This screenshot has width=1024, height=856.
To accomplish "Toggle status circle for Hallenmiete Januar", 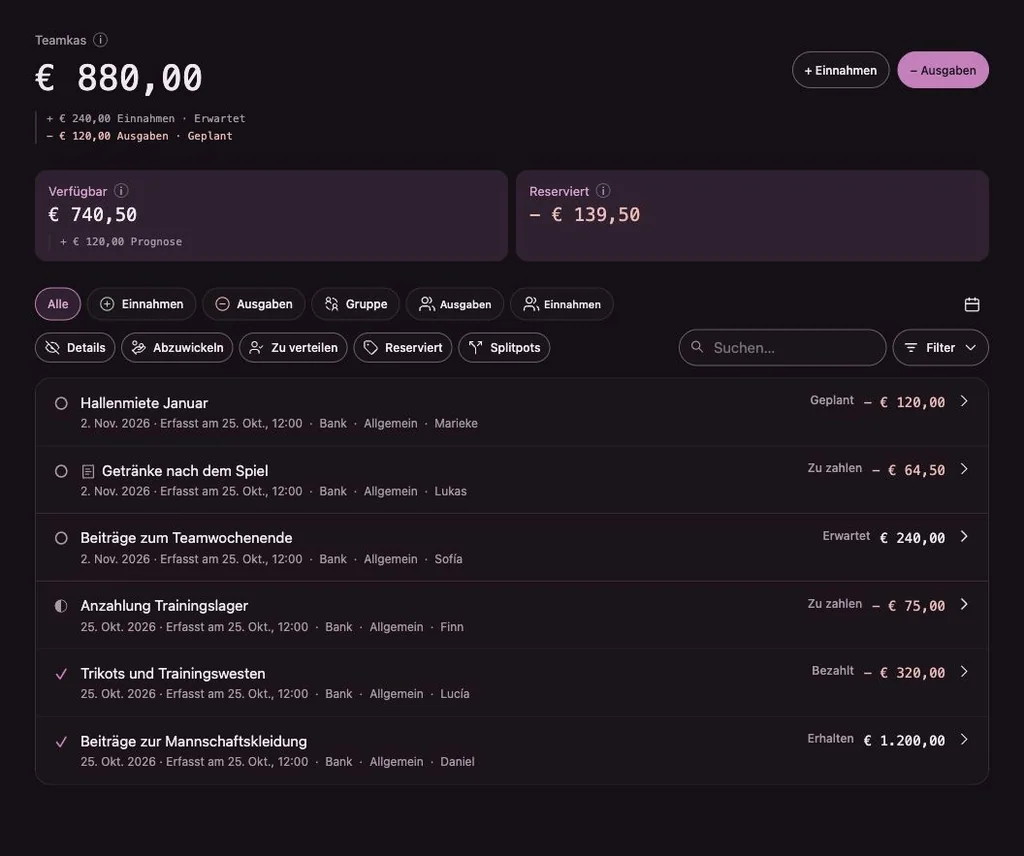I will (x=61, y=404).
